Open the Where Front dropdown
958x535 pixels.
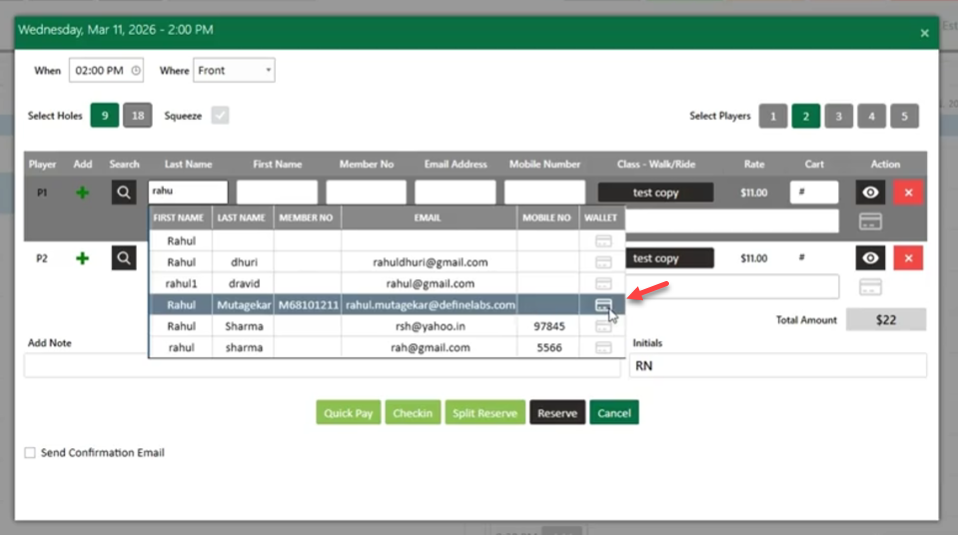(234, 70)
